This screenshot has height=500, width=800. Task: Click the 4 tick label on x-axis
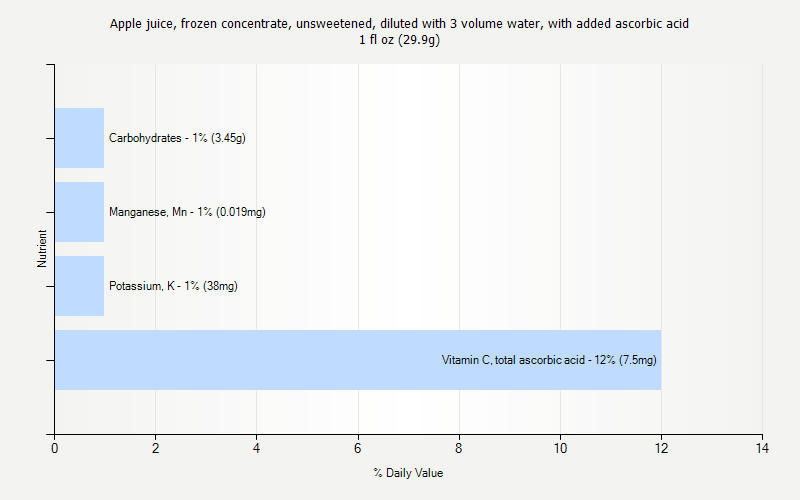pyautogui.click(x=257, y=448)
